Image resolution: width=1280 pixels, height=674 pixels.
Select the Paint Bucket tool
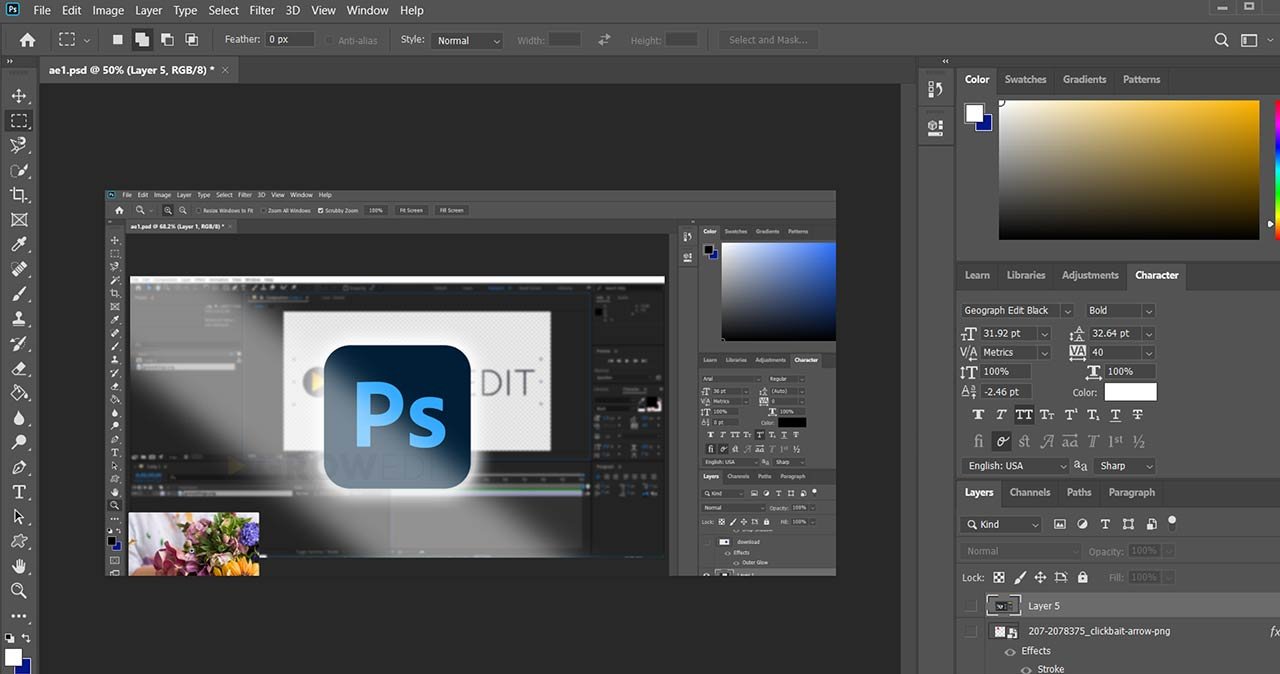(19, 393)
